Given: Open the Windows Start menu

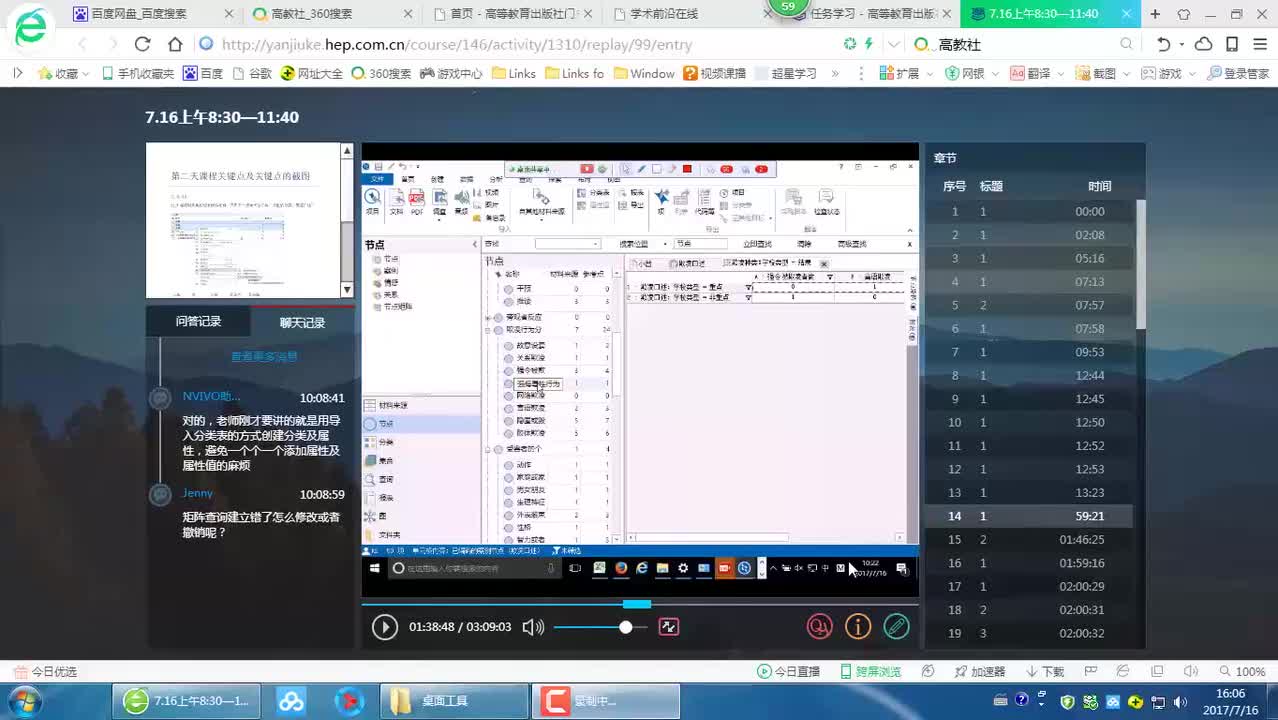Looking at the screenshot, I should [23, 700].
